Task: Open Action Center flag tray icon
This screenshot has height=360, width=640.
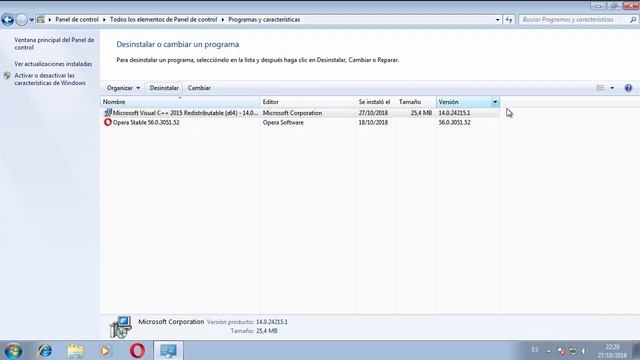Action: coord(561,351)
